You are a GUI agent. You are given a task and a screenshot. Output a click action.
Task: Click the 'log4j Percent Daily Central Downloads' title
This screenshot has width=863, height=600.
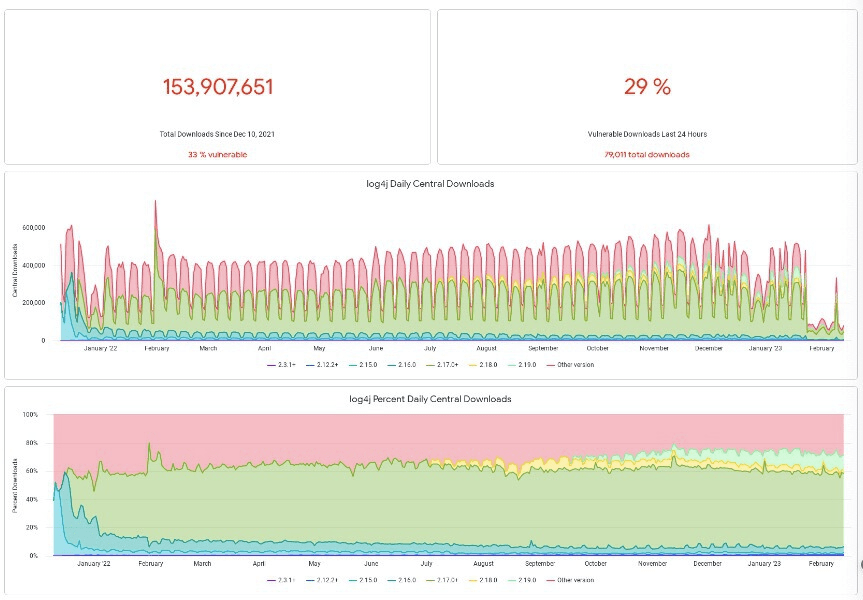click(430, 399)
